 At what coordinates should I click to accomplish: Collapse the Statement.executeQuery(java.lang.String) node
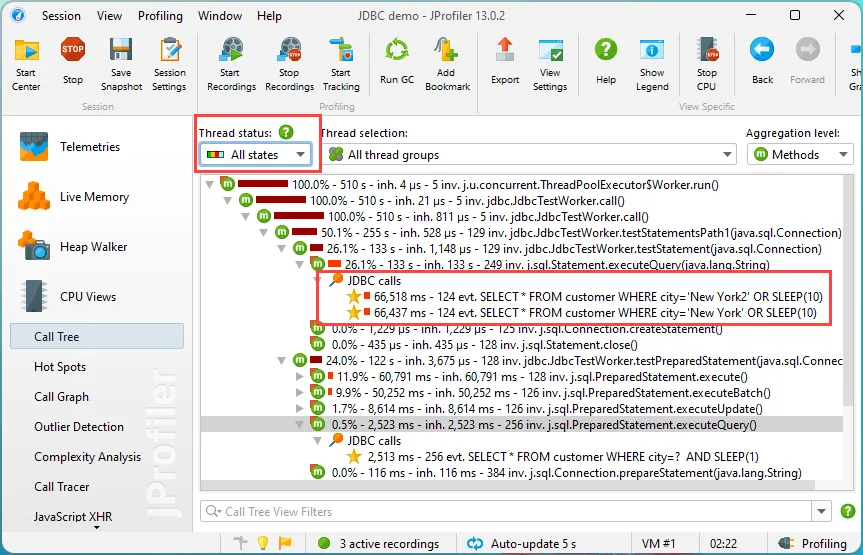pos(299,265)
